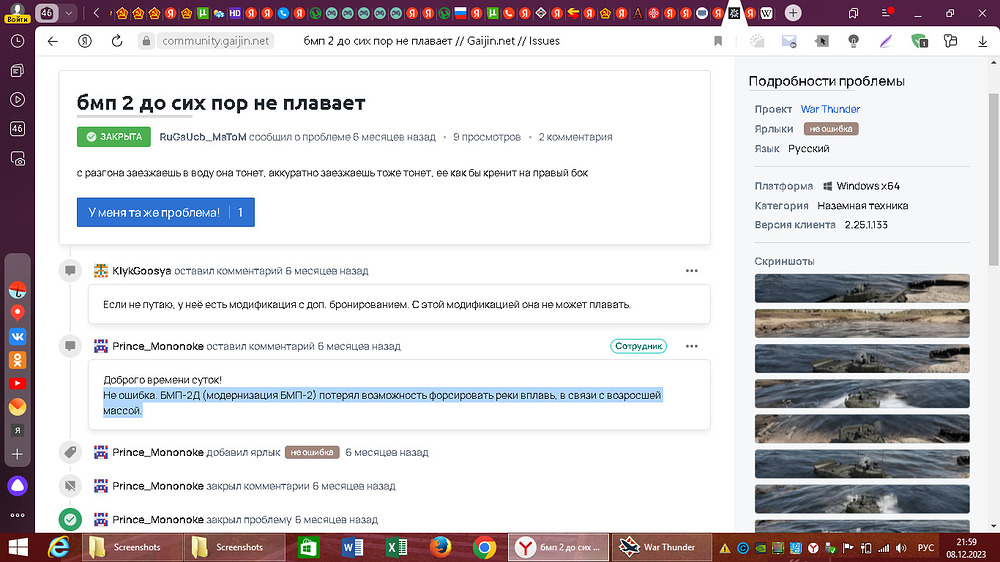This screenshot has width=1000, height=562.
Task: Click the VK icon in sidebar
Action: coord(17,336)
